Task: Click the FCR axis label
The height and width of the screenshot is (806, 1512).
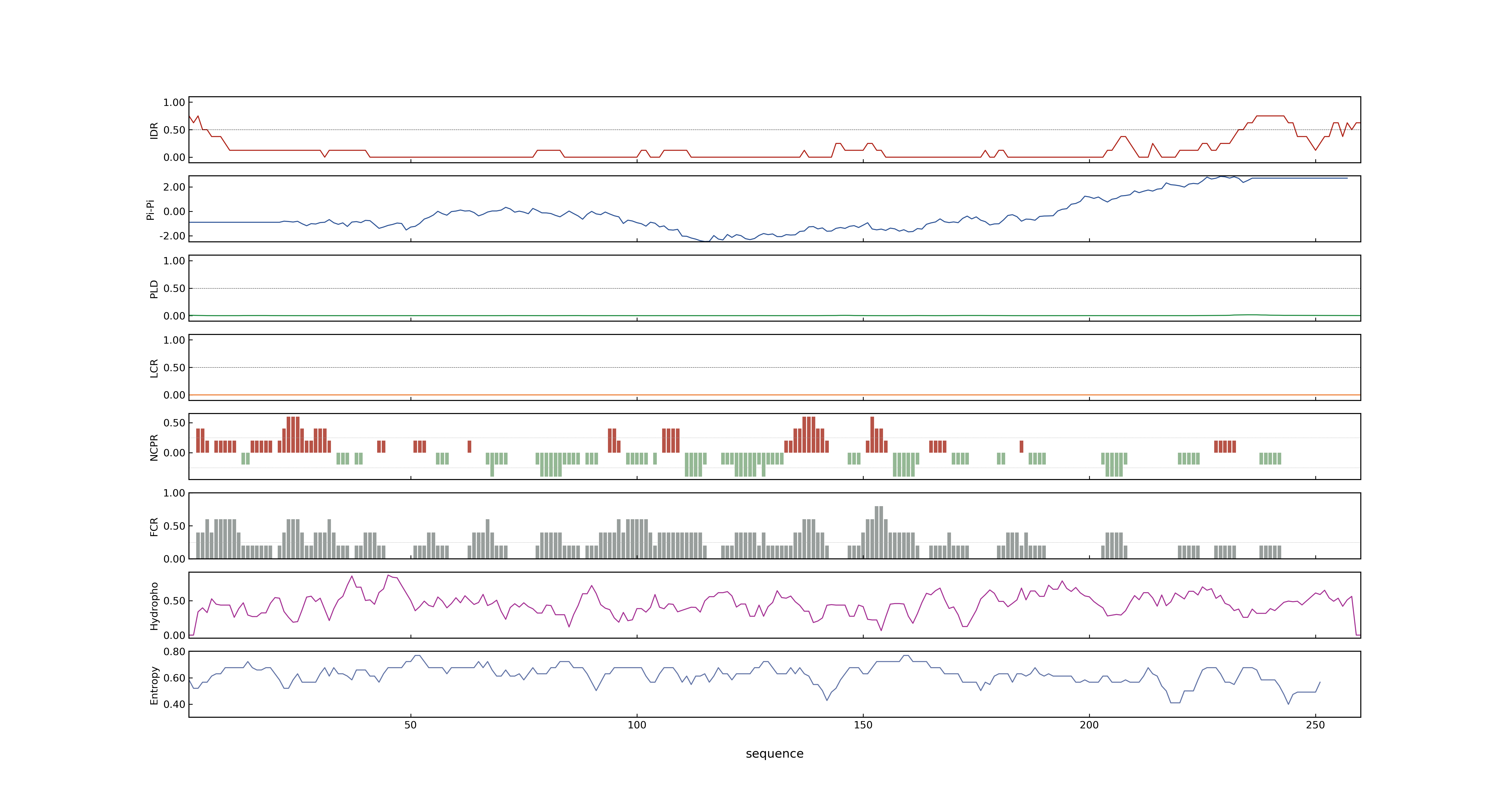Action: [154, 526]
